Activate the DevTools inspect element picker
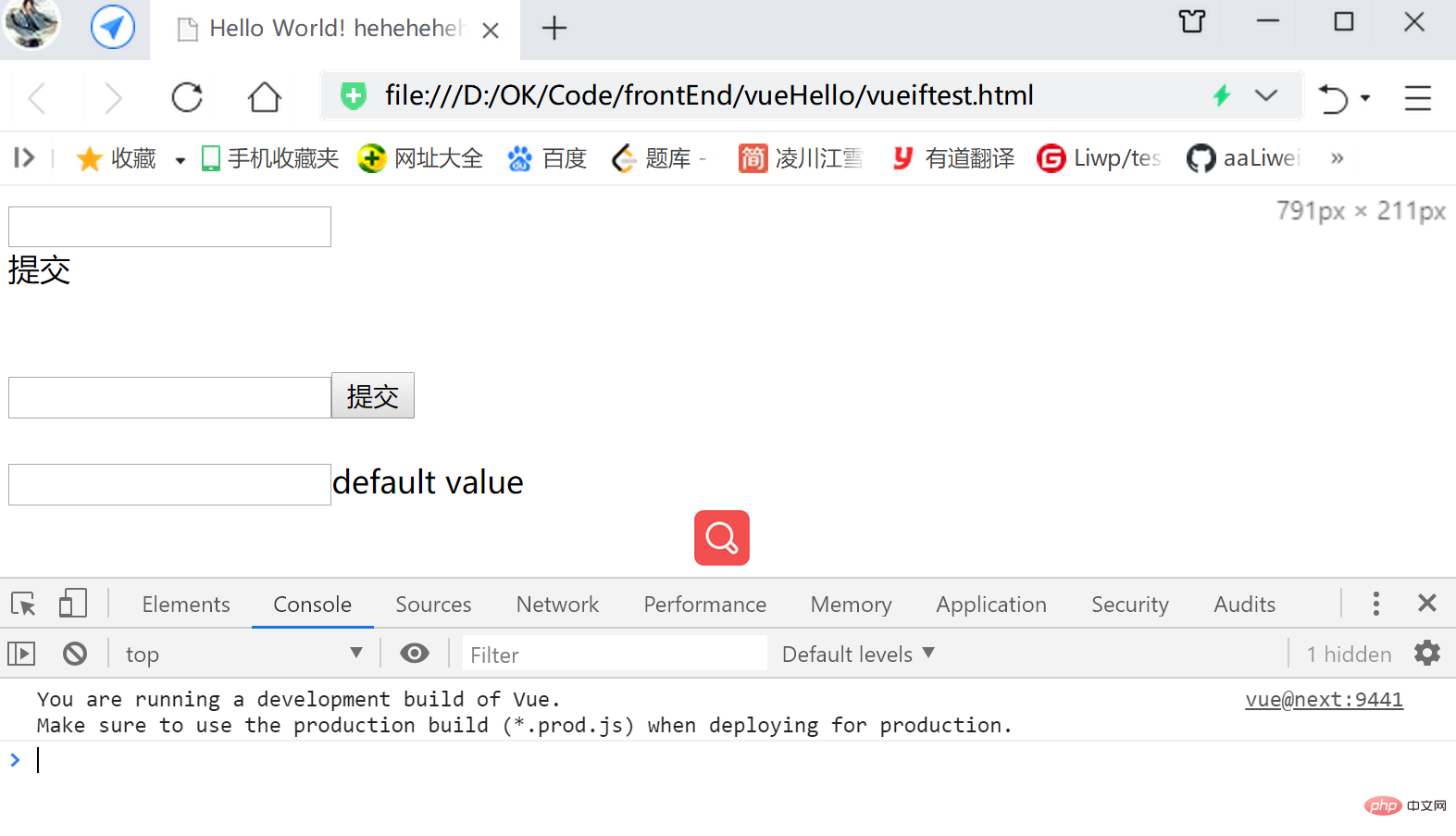Image resolution: width=1456 pixels, height=836 pixels. point(23,604)
